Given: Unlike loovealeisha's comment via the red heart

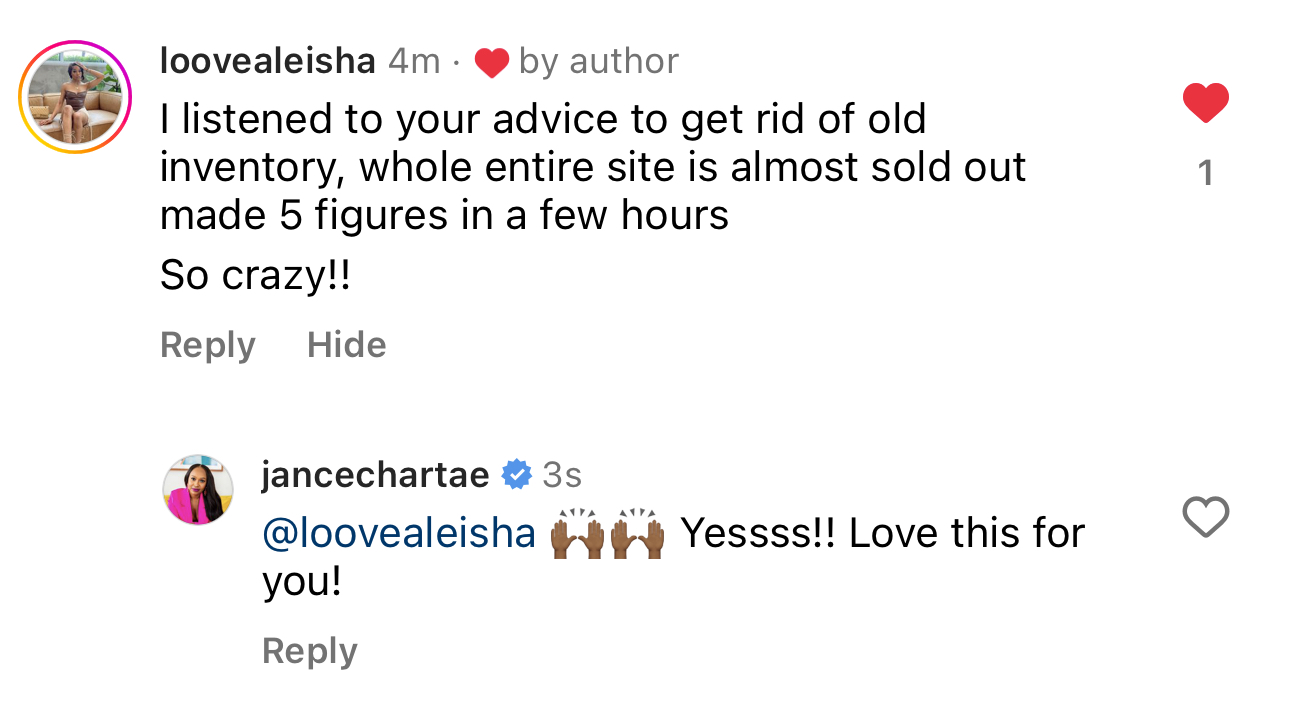Looking at the screenshot, I should click(1205, 103).
